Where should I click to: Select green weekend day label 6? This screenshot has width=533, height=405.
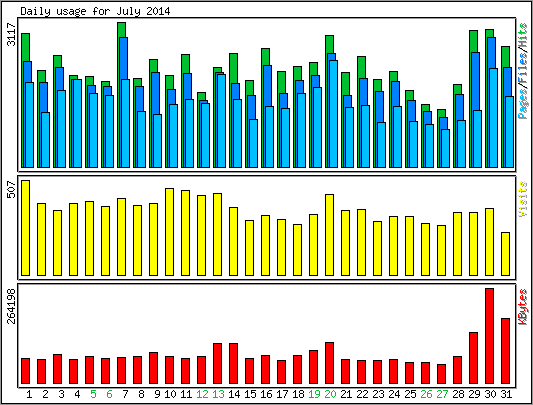coord(109,394)
